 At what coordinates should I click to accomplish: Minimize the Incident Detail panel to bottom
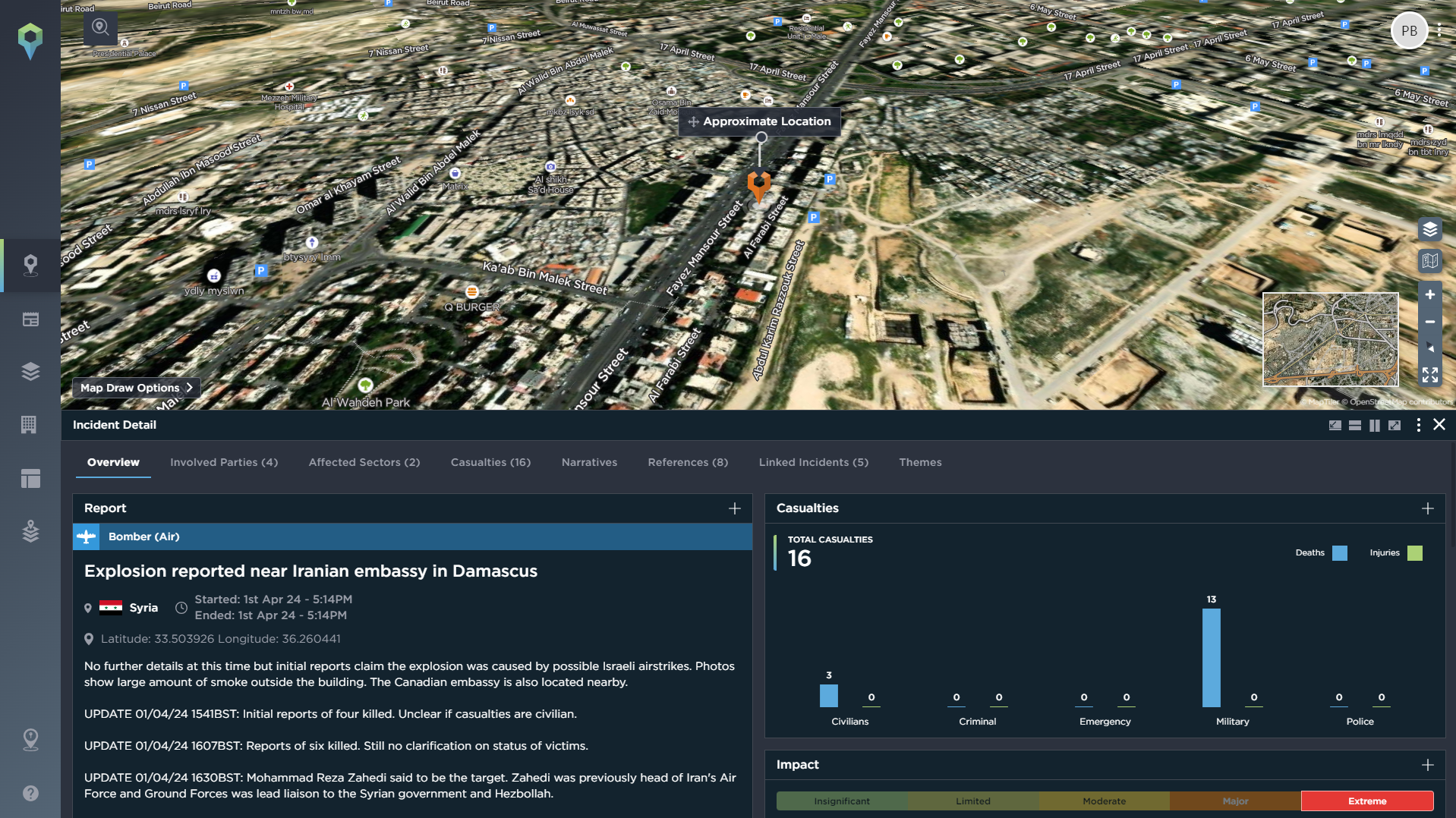click(1335, 426)
